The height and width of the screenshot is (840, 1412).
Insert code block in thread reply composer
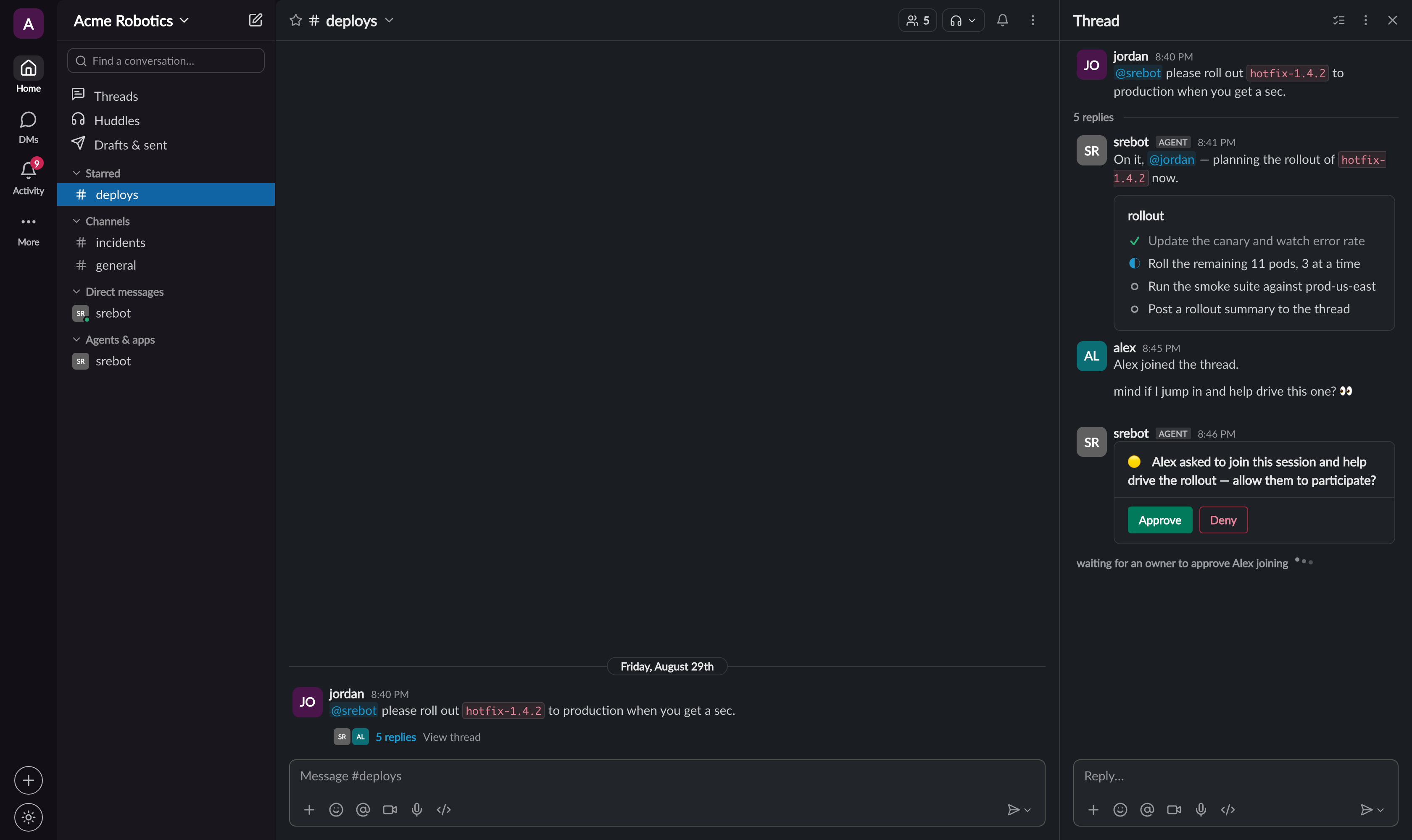coord(1228,810)
